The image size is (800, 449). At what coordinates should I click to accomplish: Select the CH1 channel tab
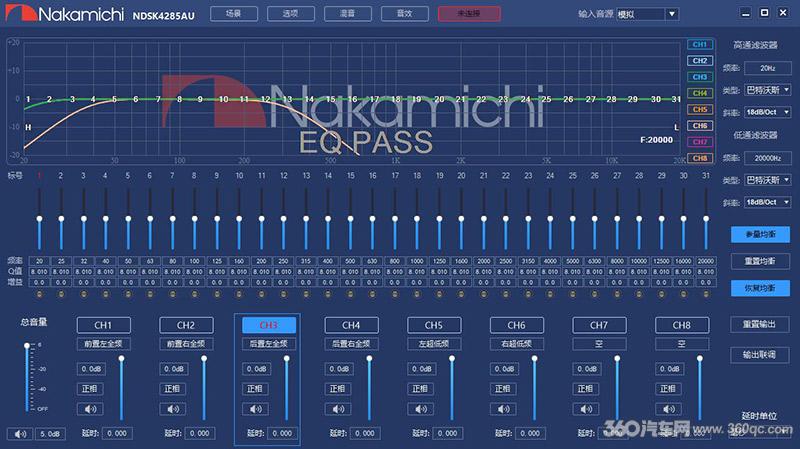click(x=104, y=325)
